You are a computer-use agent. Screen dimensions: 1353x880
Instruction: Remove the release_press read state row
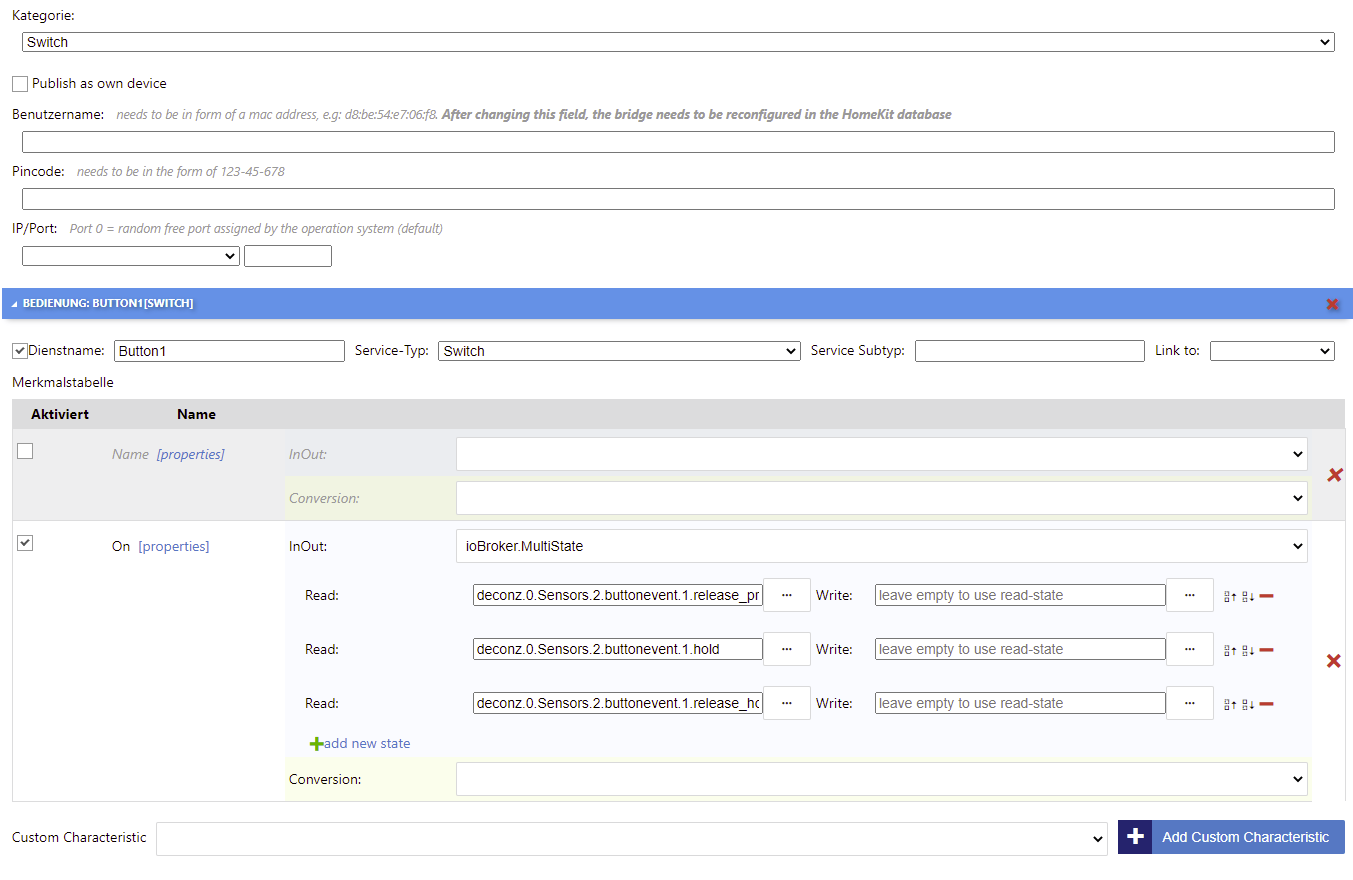[x=1266, y=596]
